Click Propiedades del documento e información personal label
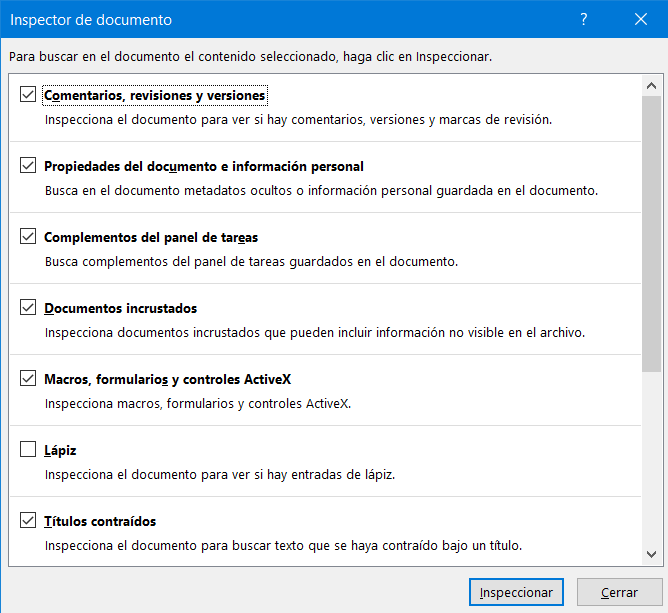Screen dimensions: 668x613 pyautogui.click(x=204, y=167)
